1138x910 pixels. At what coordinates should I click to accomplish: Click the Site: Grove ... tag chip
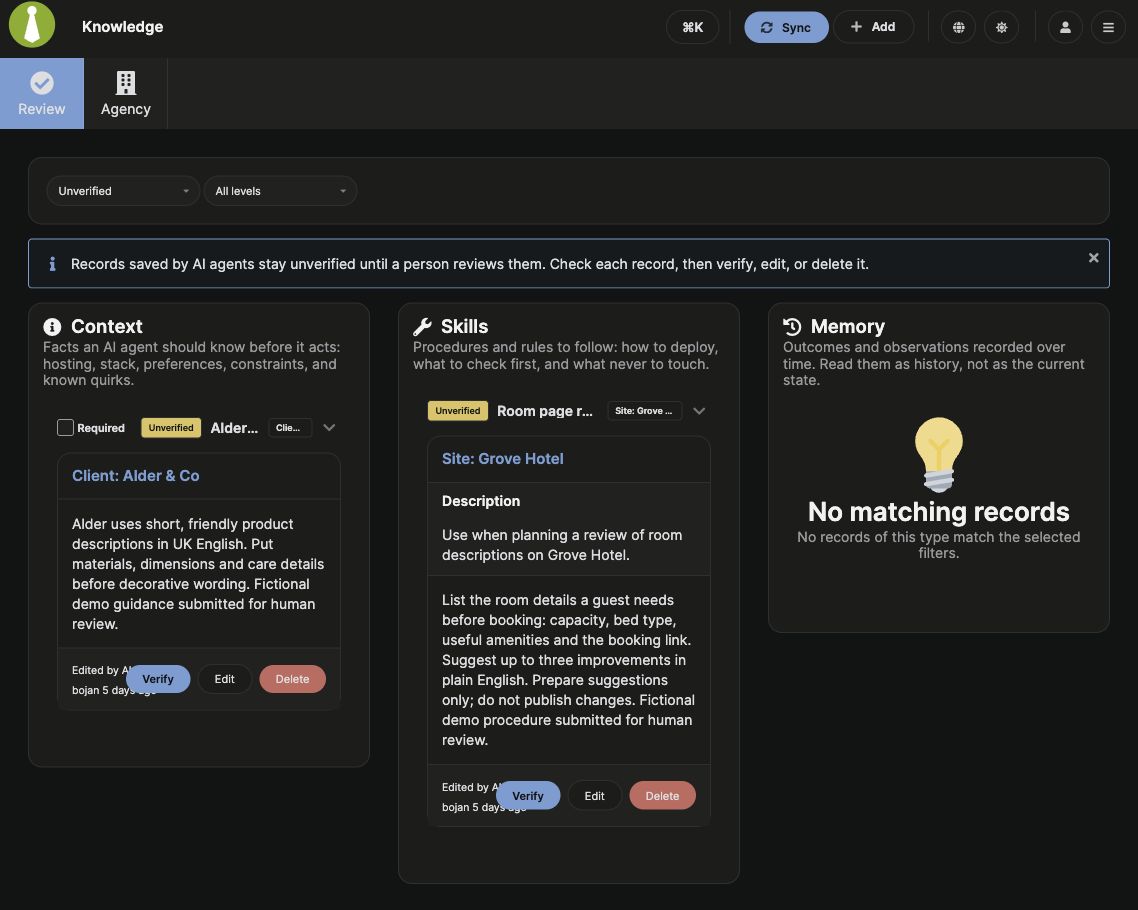point(644,411)
